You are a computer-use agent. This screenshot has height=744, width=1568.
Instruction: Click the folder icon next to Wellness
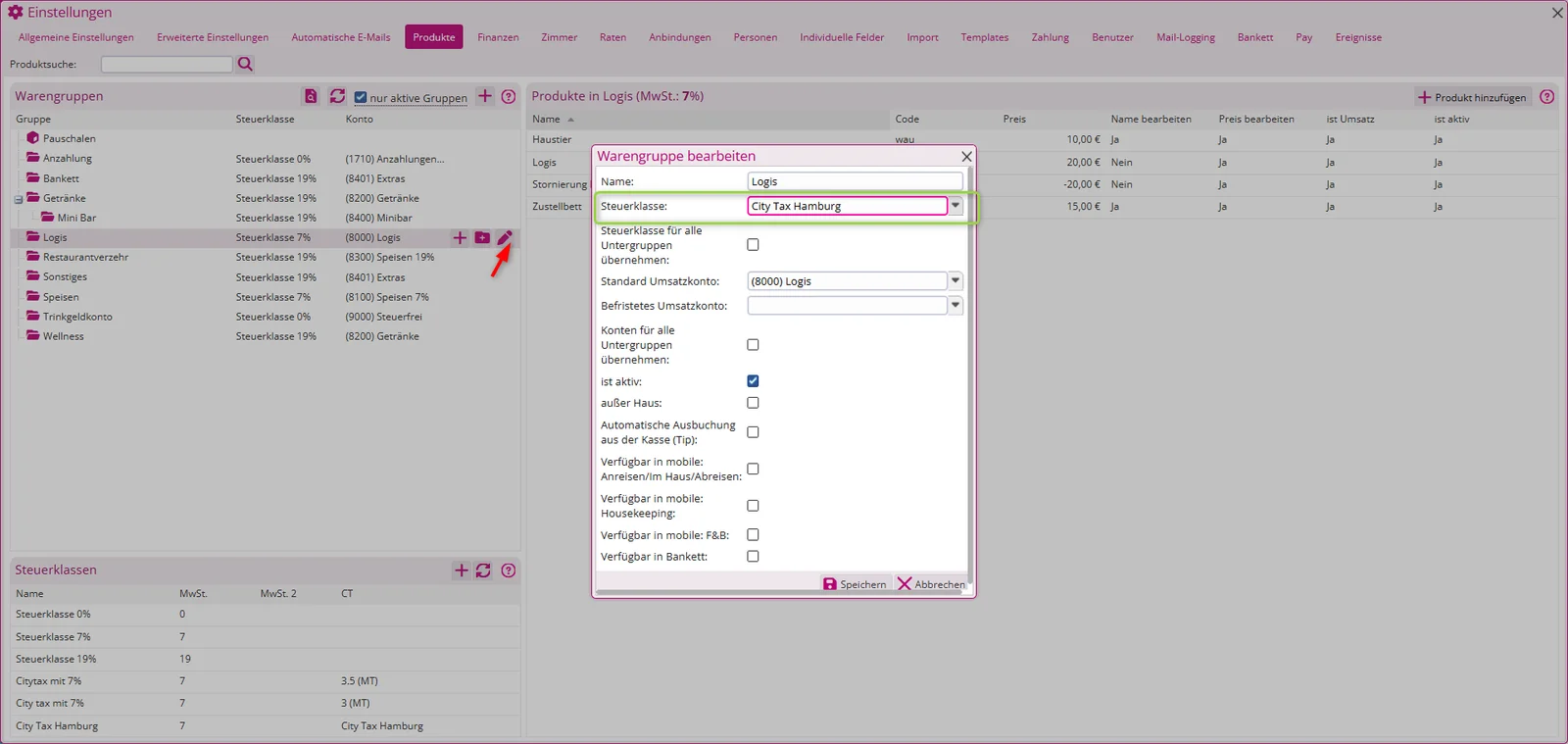[x=33, y=335]
